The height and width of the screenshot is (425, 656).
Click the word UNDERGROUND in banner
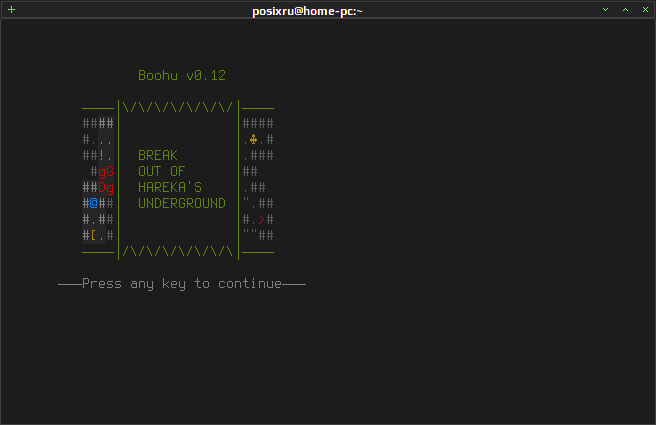(182, 203)
